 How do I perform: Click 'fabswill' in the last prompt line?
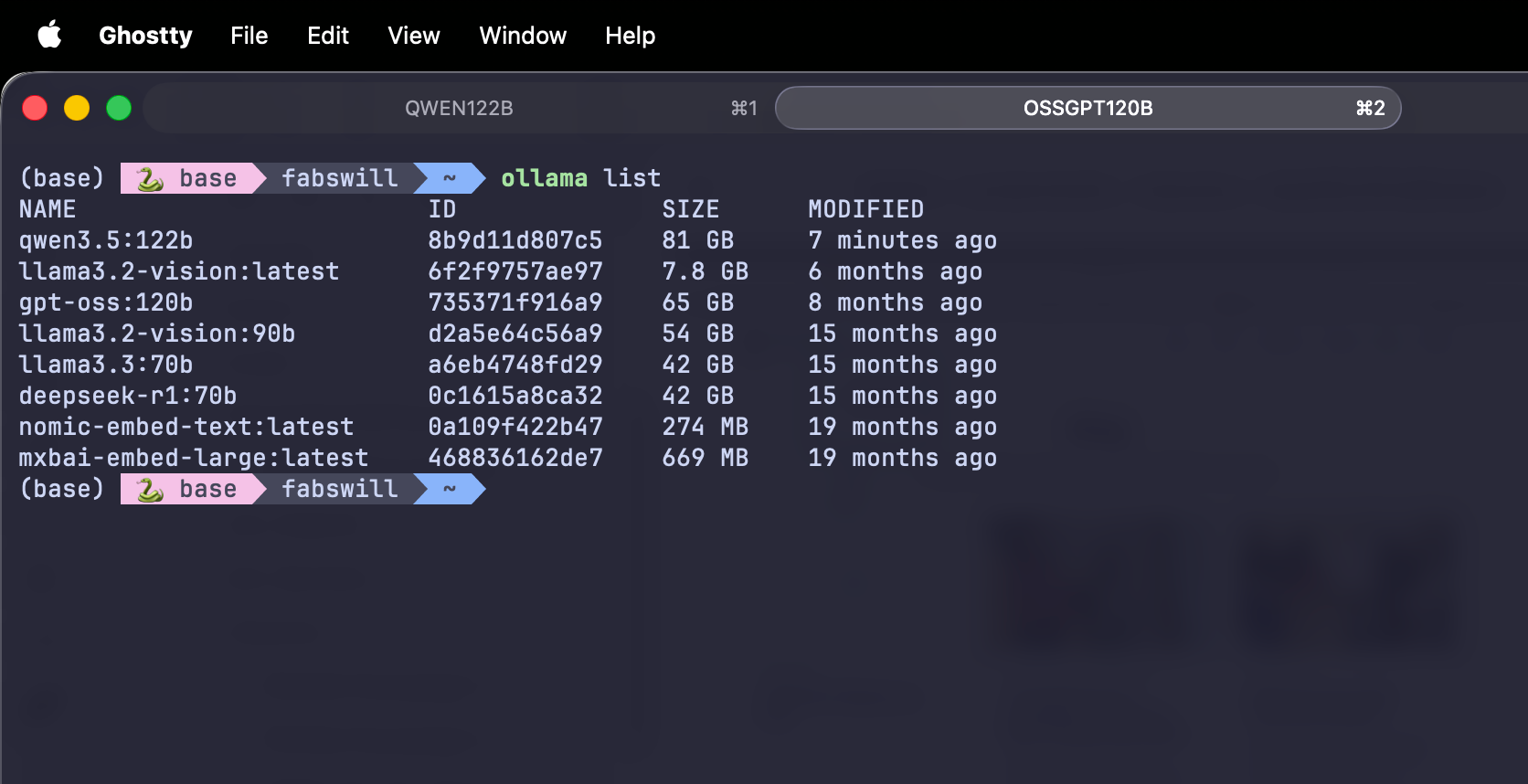340,489
